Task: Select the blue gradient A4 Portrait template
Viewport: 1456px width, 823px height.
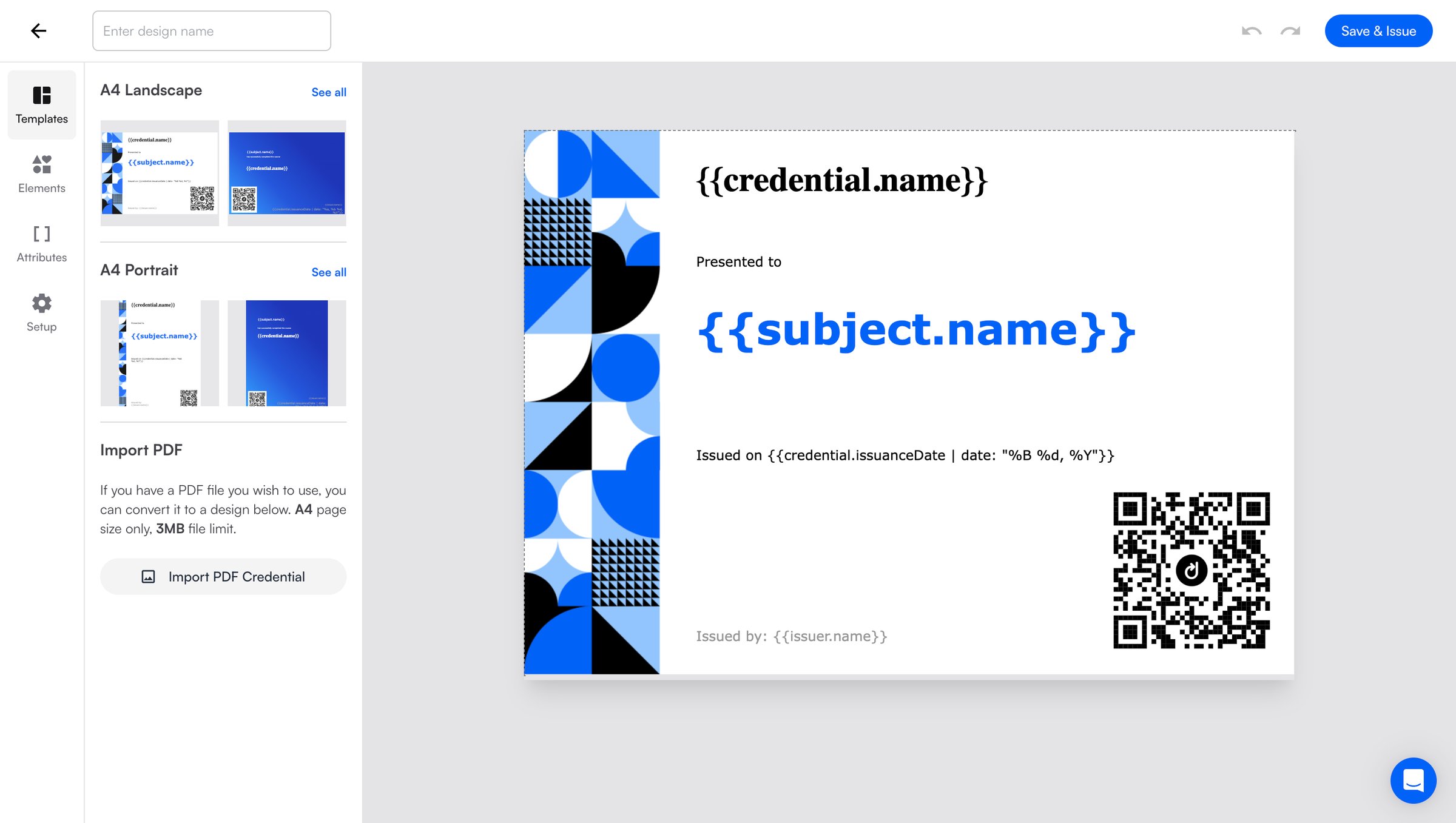Action: (x=287, y=353)
